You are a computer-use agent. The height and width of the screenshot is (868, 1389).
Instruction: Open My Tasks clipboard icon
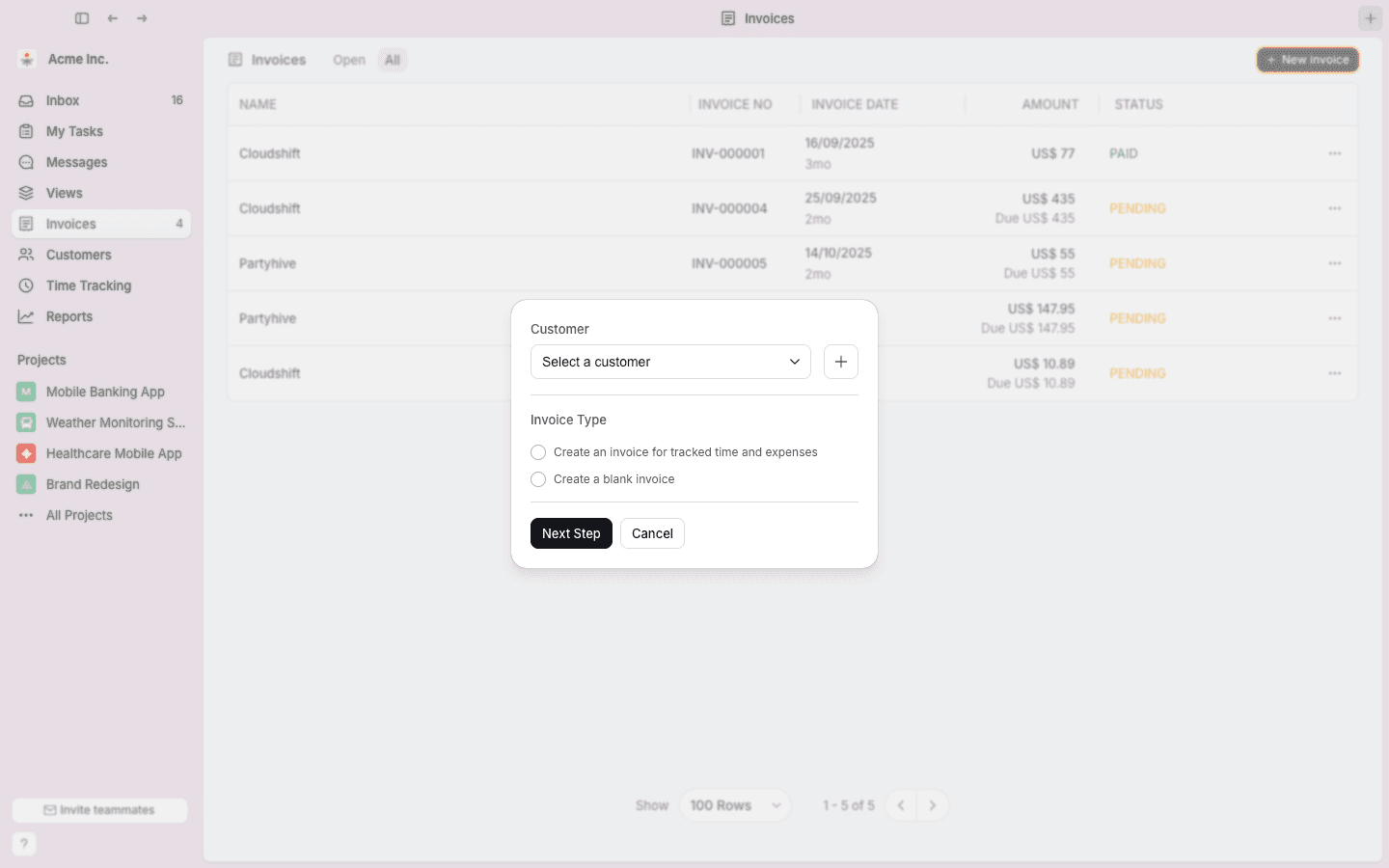[x=26, y=131]
